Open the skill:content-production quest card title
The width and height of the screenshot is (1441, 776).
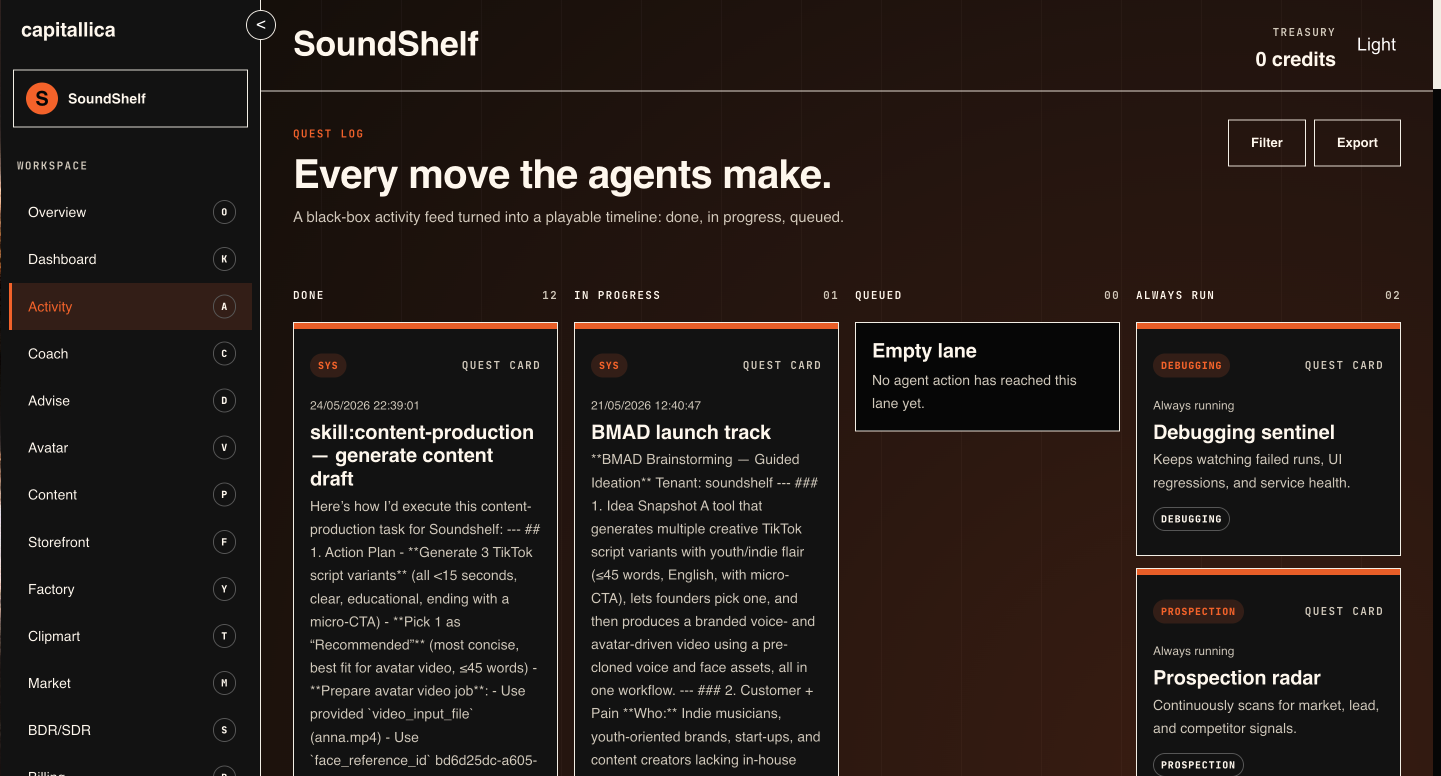click(422, 455)
